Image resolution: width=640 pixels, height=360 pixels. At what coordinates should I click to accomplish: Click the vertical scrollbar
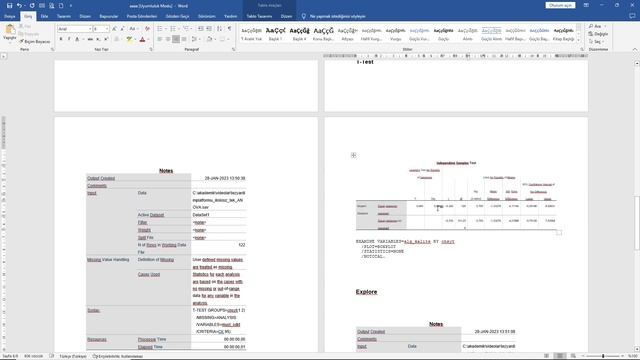click(x=637, y=207)
